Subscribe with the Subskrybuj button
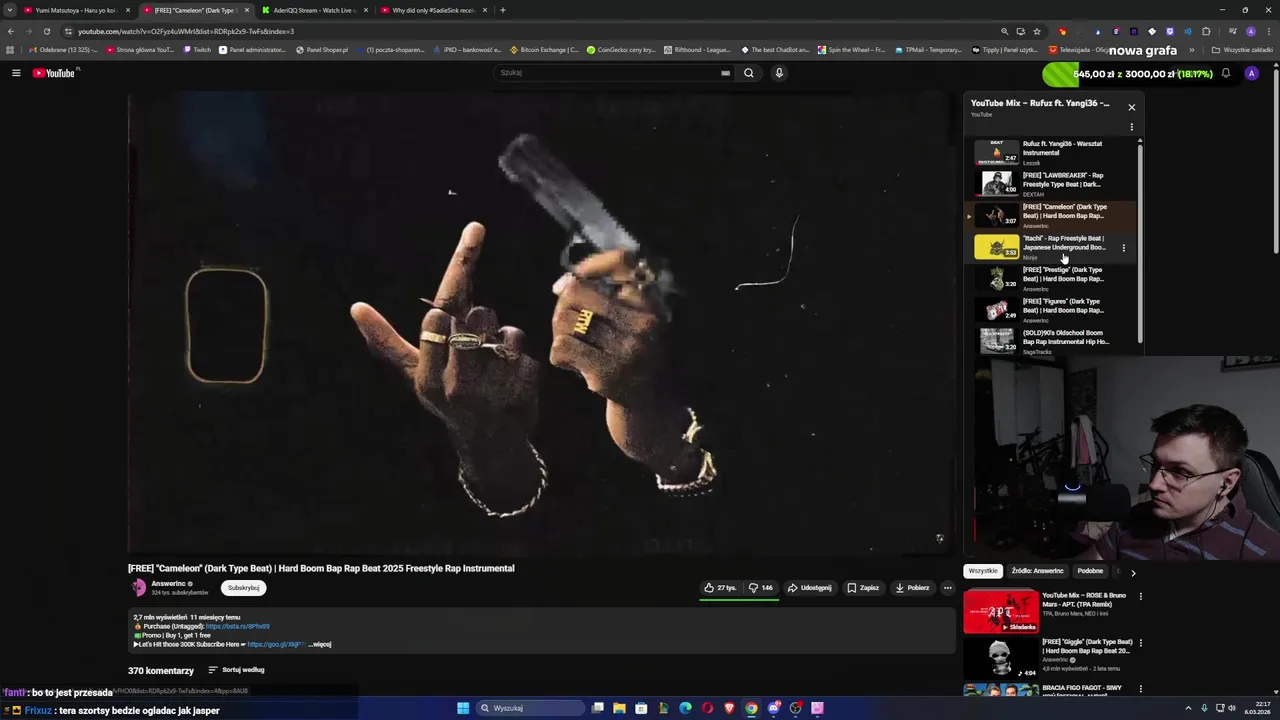 (x=243, y=588)
